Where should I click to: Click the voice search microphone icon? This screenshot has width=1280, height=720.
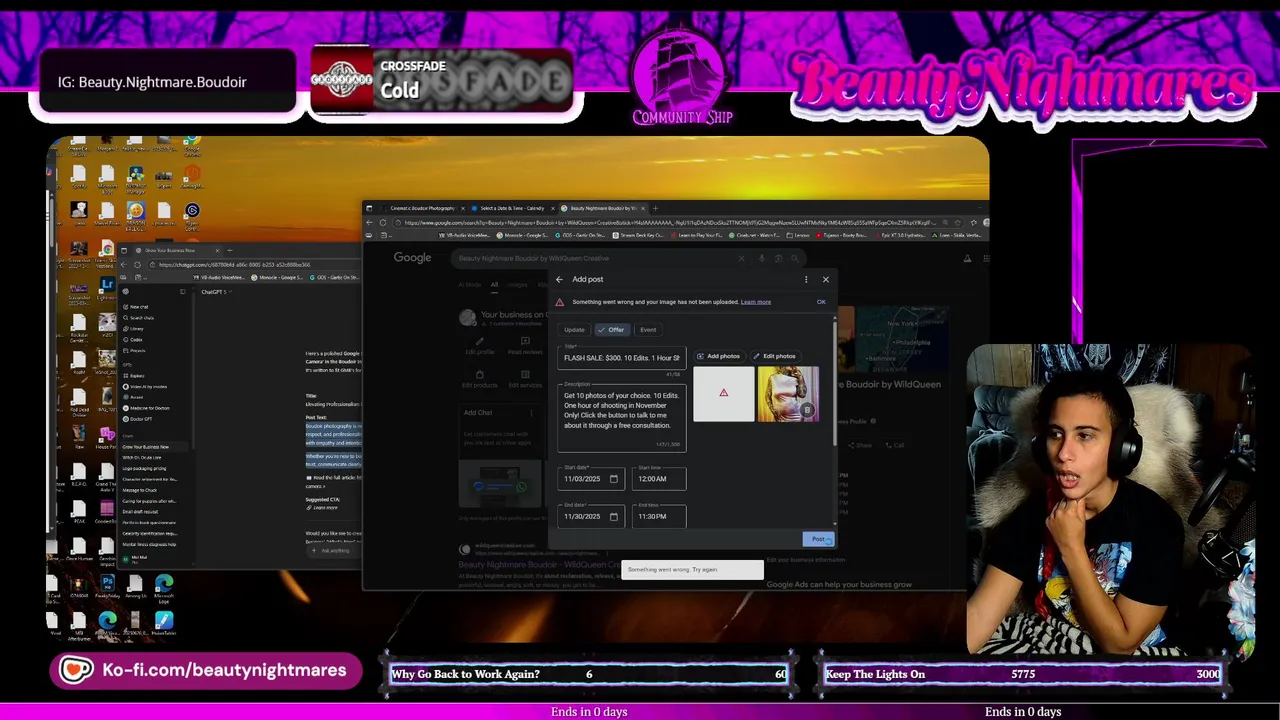coord(761,258)
